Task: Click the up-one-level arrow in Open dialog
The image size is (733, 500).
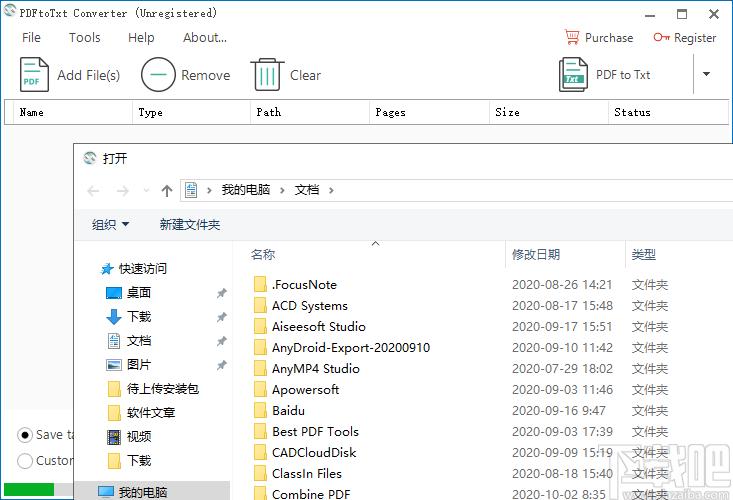Action: coord(167,191)
